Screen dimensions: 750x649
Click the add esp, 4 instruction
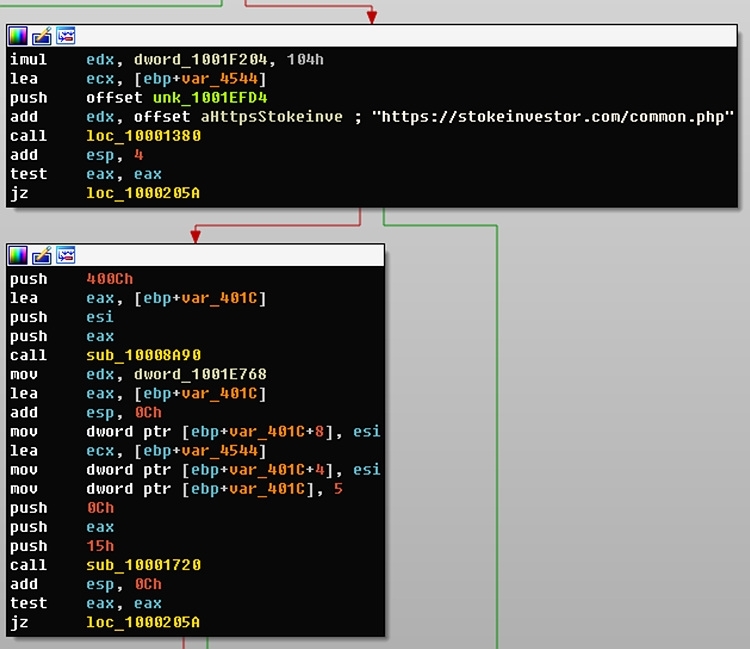pyautogui.click(x=76, y=155)
